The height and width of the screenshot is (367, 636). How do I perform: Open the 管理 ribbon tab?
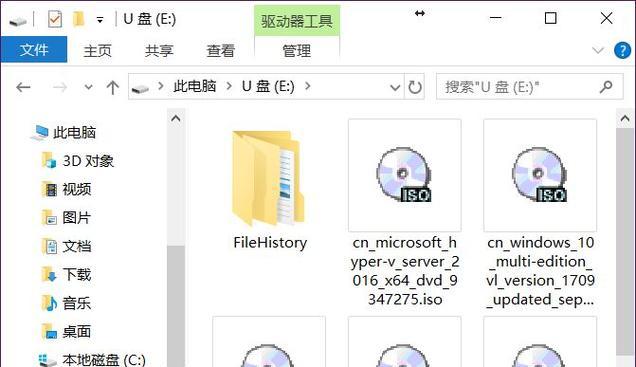pyautogui.click(x=297, y=51)
